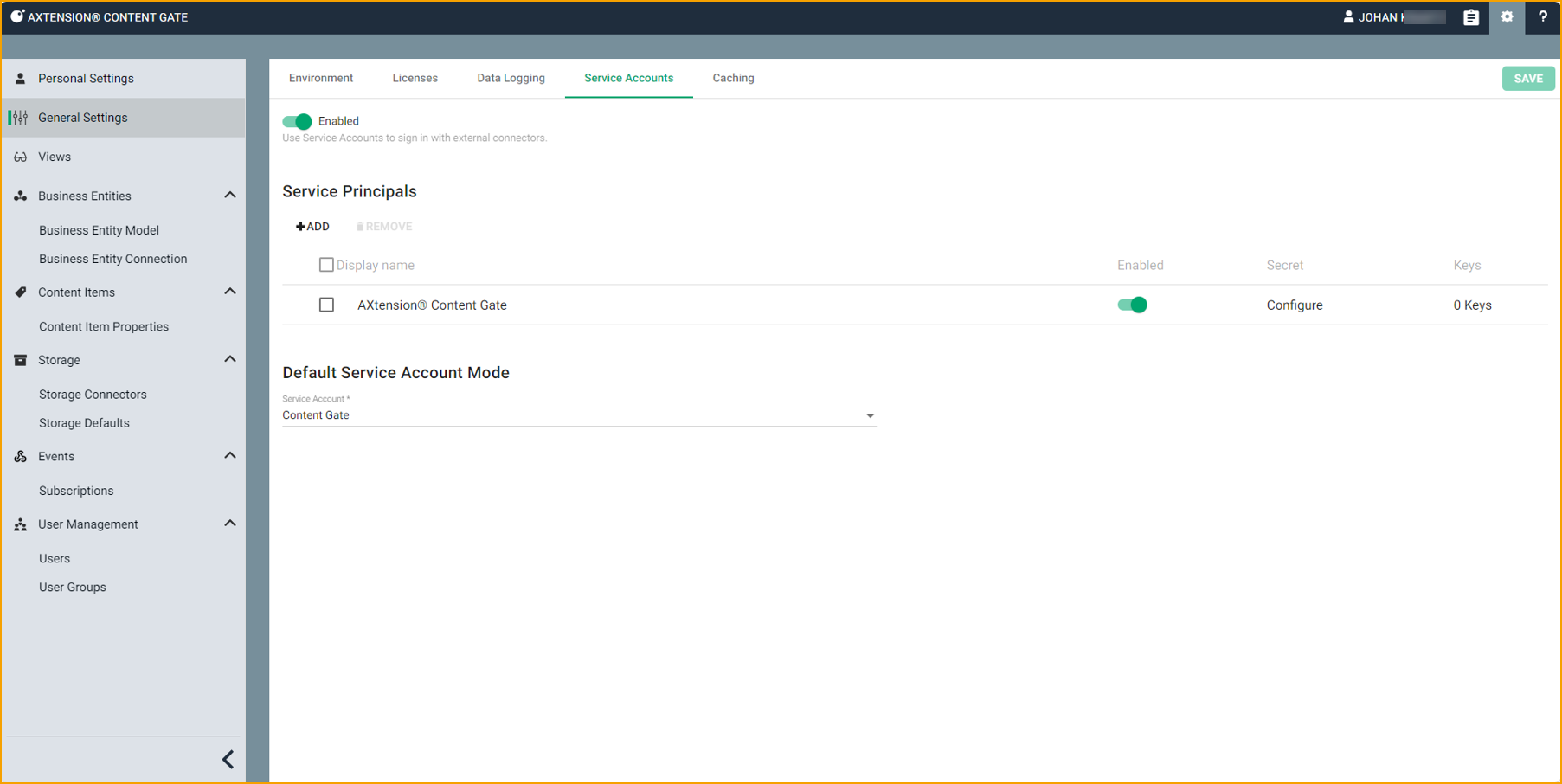Switch to the Data Logging tab
Screen dimensions: 1562x784
tap(511, 78)
